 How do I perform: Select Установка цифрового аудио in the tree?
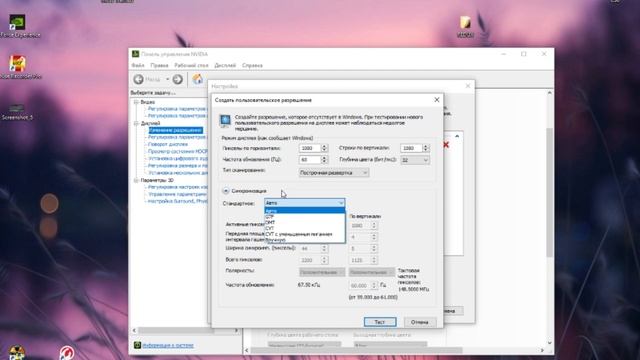point(178,158)
